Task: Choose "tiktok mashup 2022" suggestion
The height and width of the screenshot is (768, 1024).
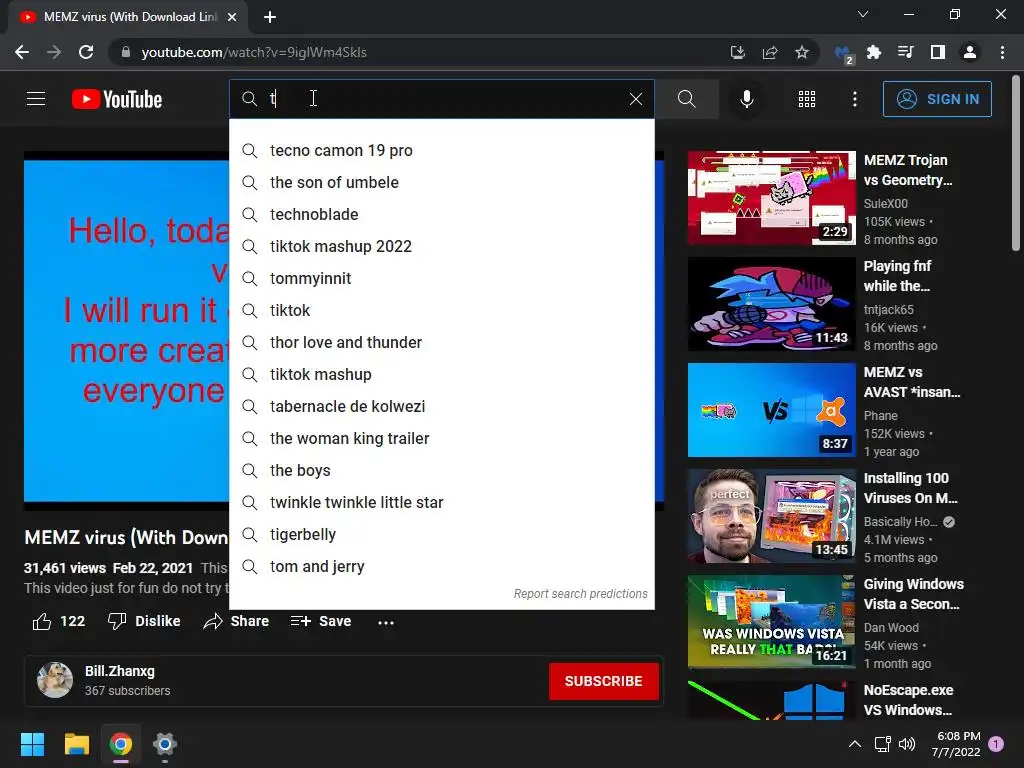Action: click(x=442, y=246)
